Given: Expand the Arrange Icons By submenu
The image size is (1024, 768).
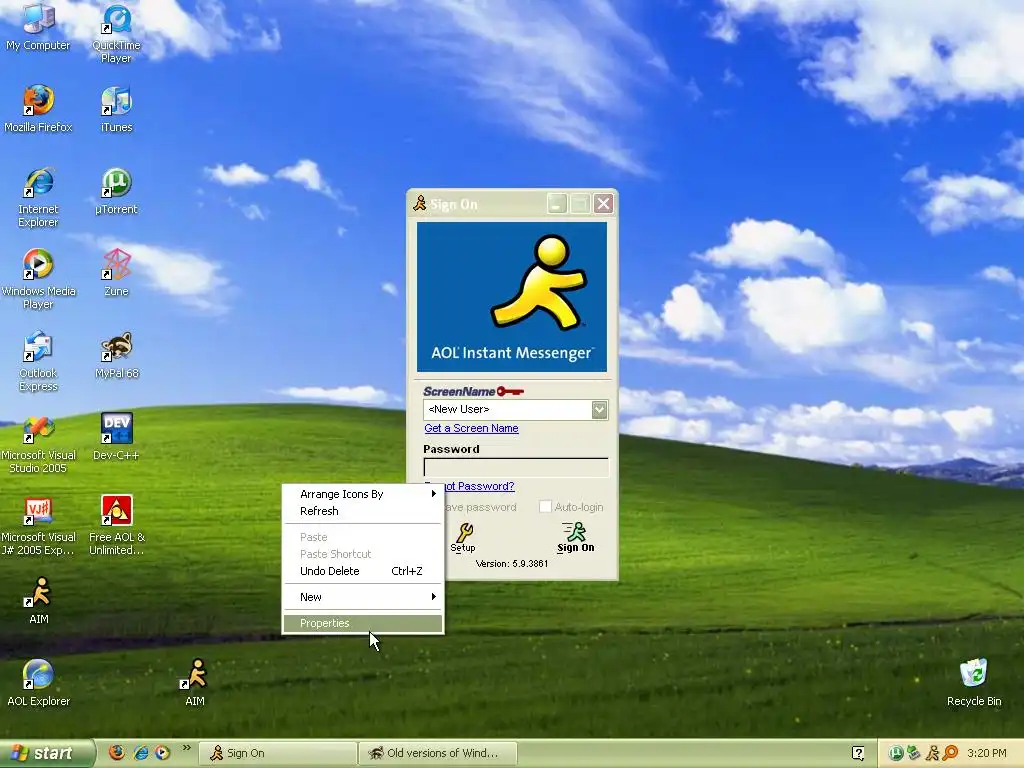Looking at the screenshot, I should (364, 494).
